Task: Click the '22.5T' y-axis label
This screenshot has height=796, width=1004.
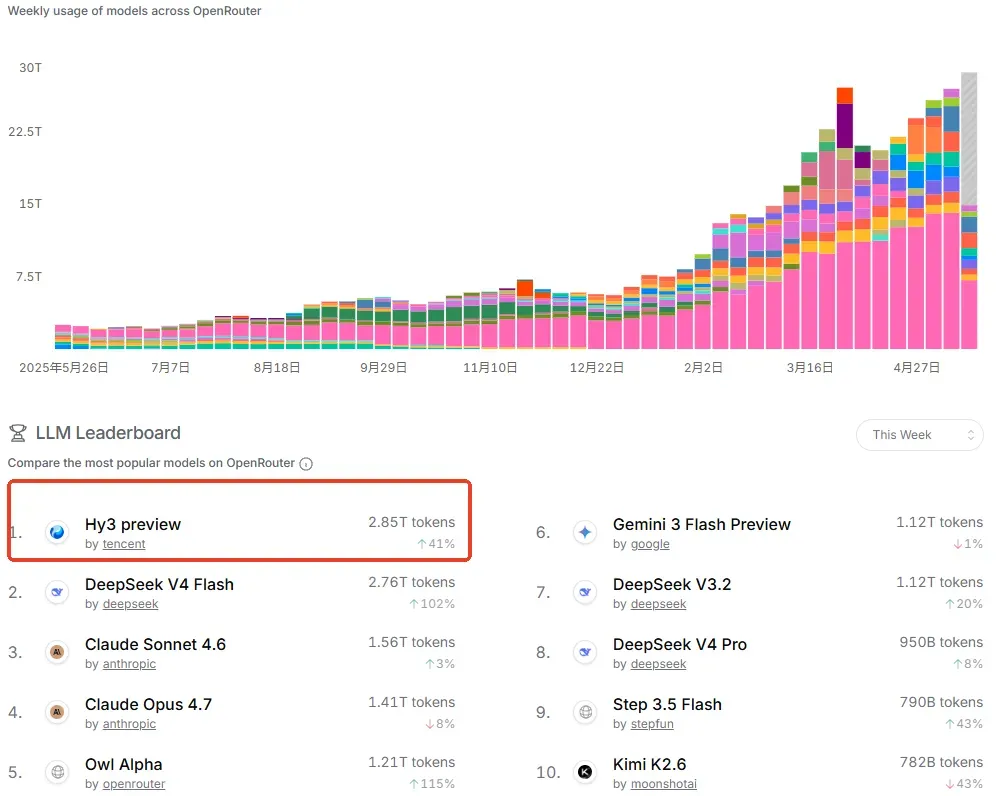Action: pos(25,132)
